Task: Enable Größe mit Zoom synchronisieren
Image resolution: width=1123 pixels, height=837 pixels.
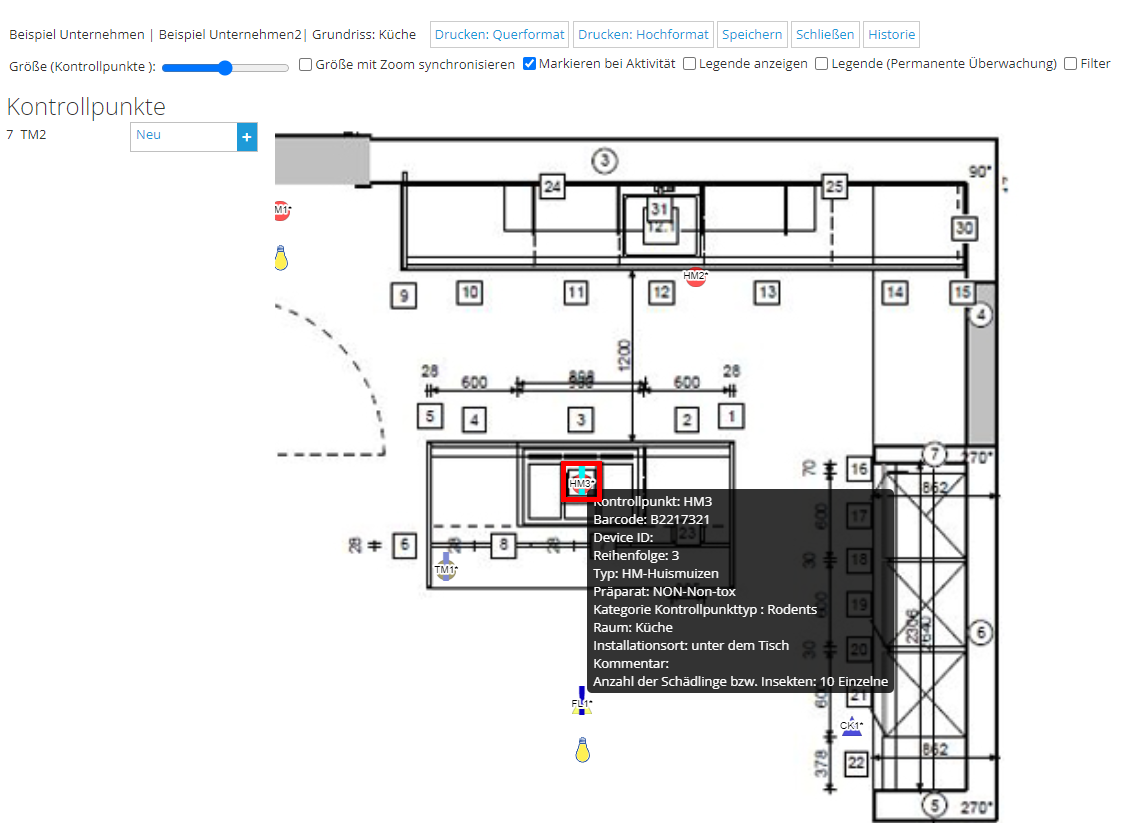Action: 306,64
